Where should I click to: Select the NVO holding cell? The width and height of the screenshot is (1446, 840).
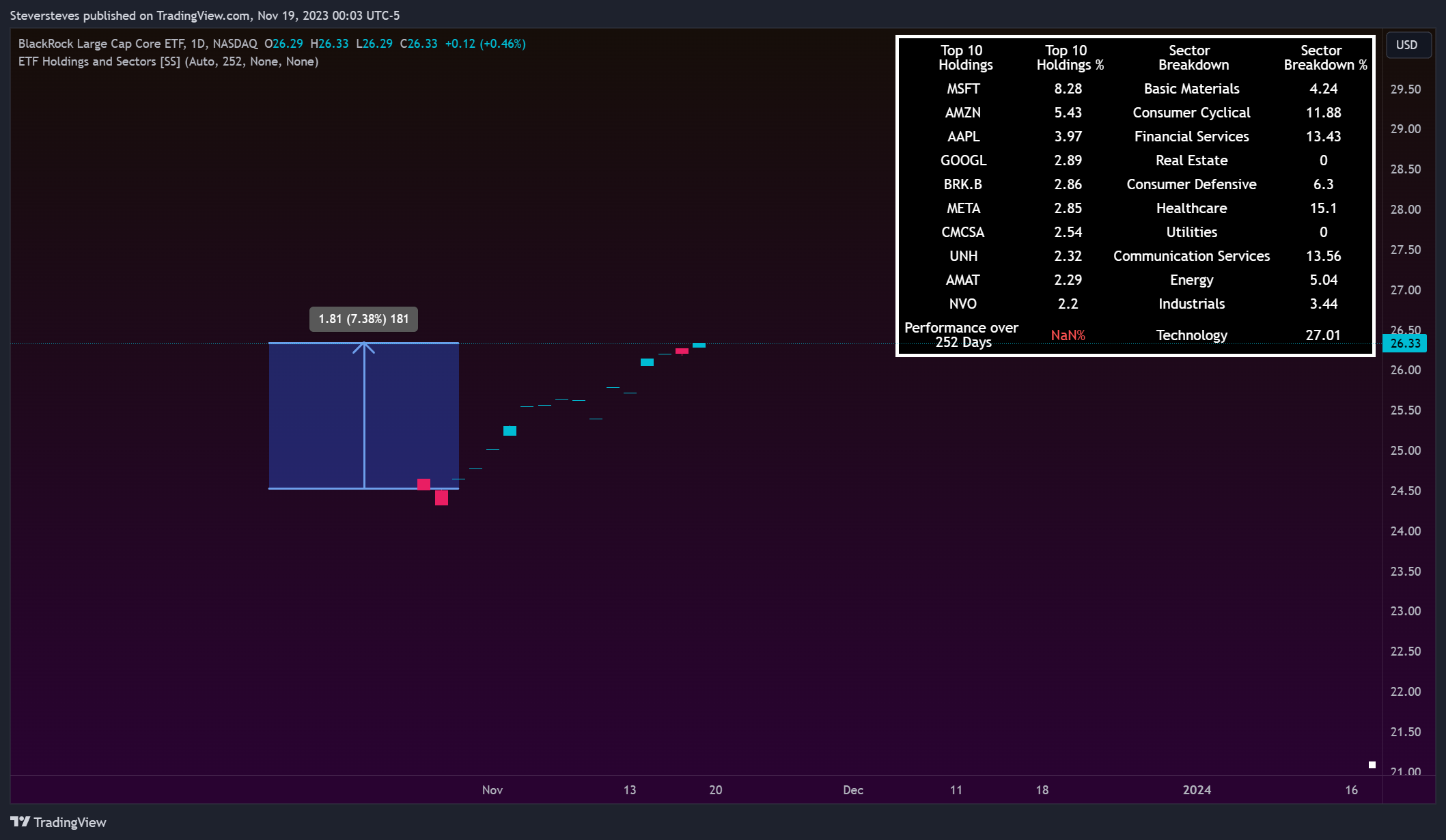(963, 304)
